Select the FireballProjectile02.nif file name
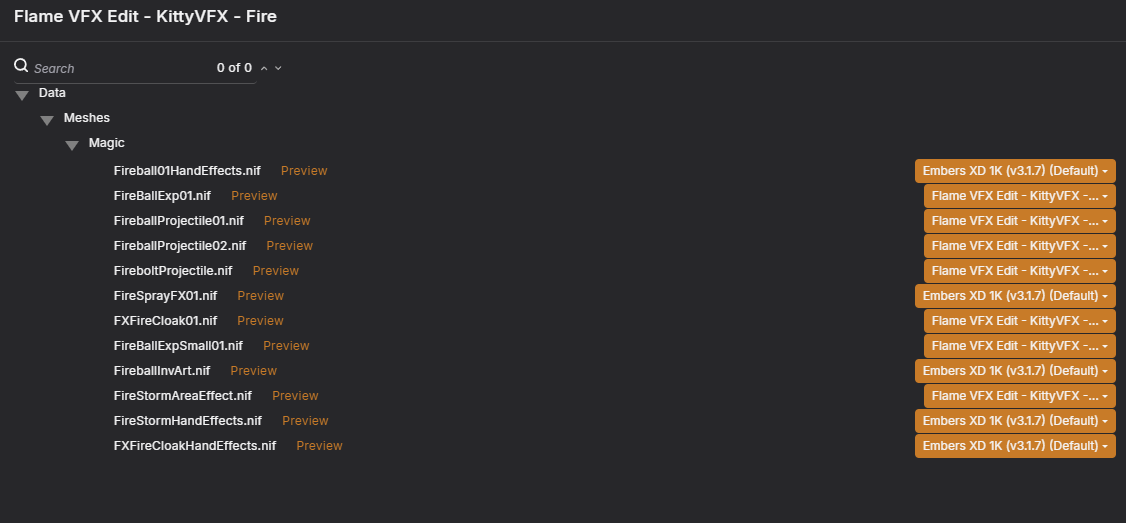Viewport: 1126px width, 523px height. click(180, 246)
